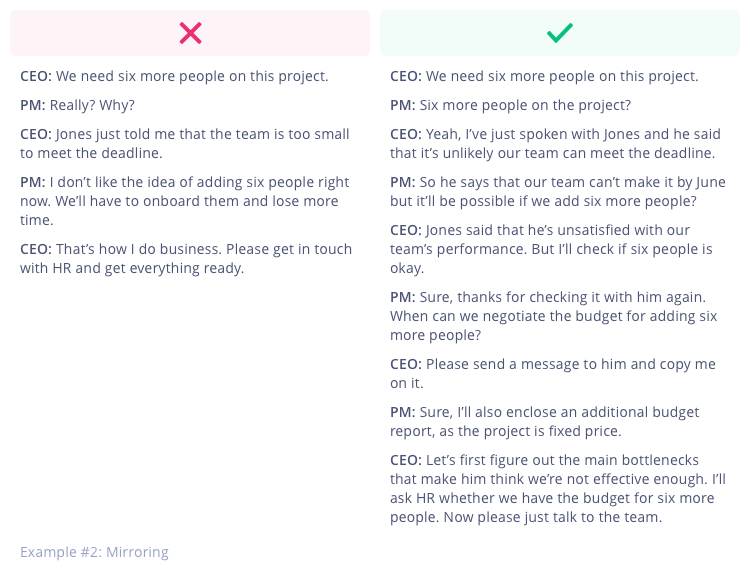The width and height of the screenshot is (750, 573).
Task: Select the 'Jones just told me' paragraph
Action: pos(185,143)
